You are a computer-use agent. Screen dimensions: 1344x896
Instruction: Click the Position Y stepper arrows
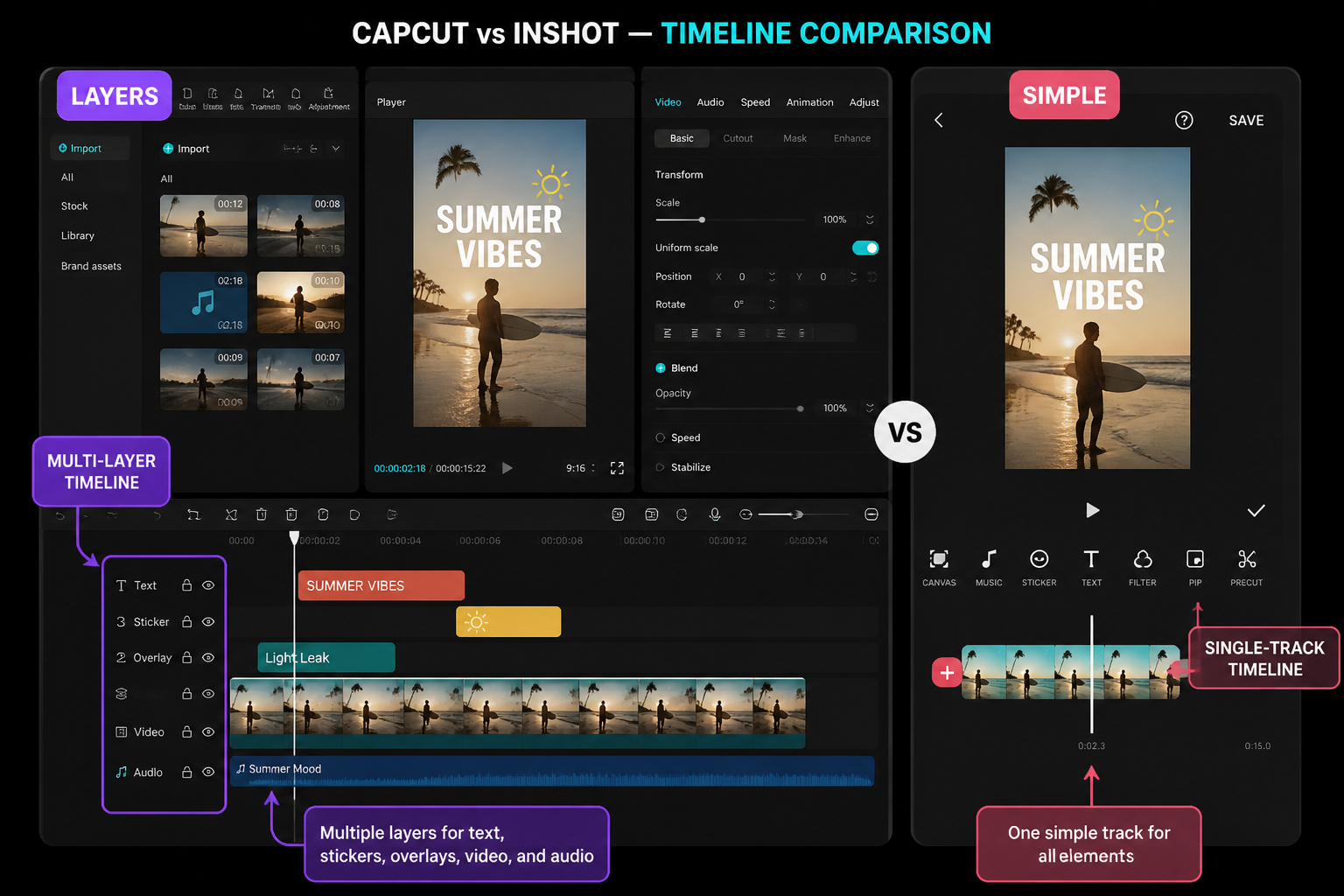pyautogui.click(x=853, y=276)
